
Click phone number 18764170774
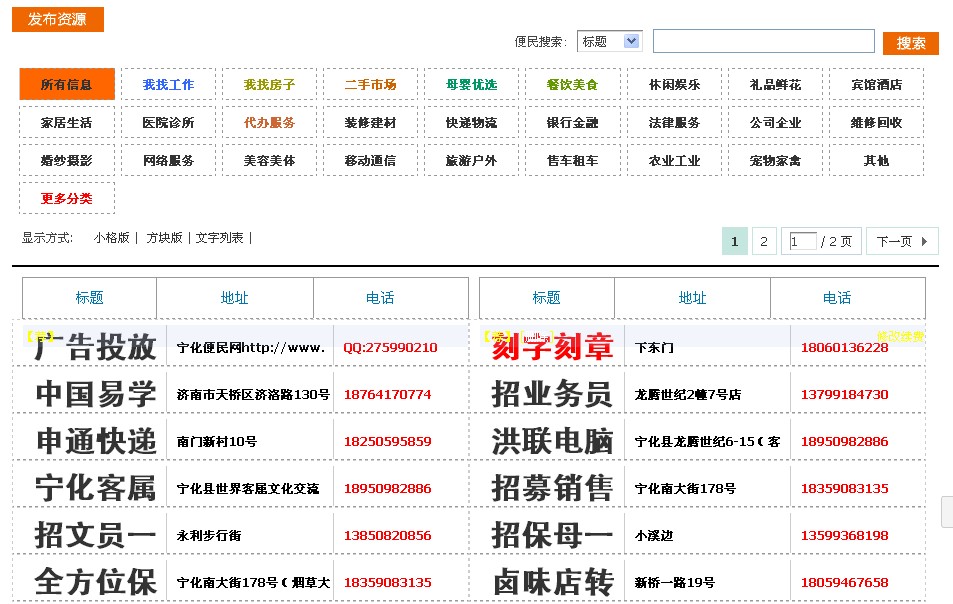[388, 394]
